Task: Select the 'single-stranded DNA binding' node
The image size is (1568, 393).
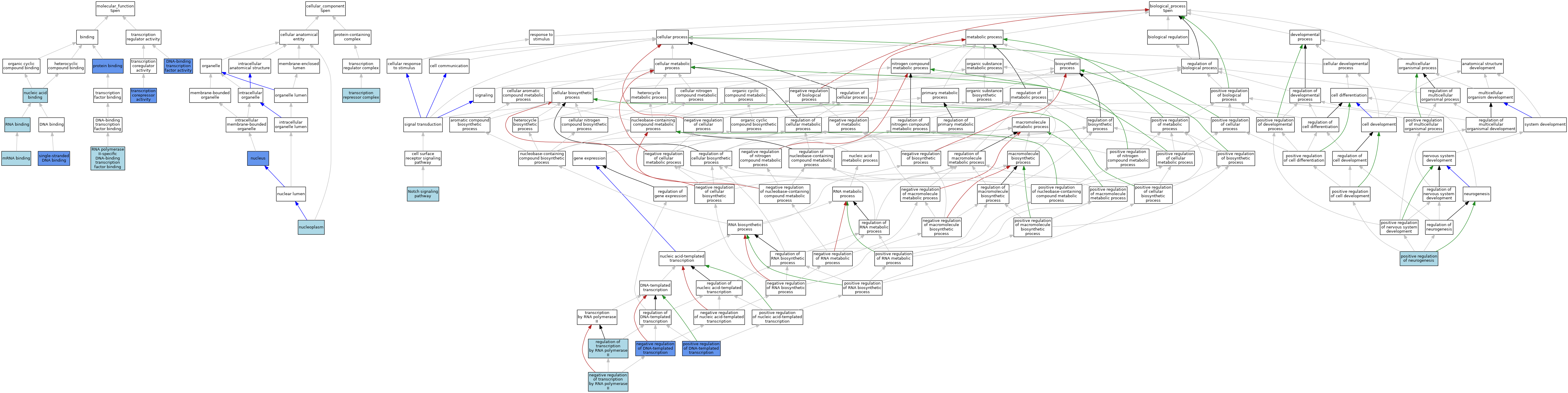Action: point(54,158)
